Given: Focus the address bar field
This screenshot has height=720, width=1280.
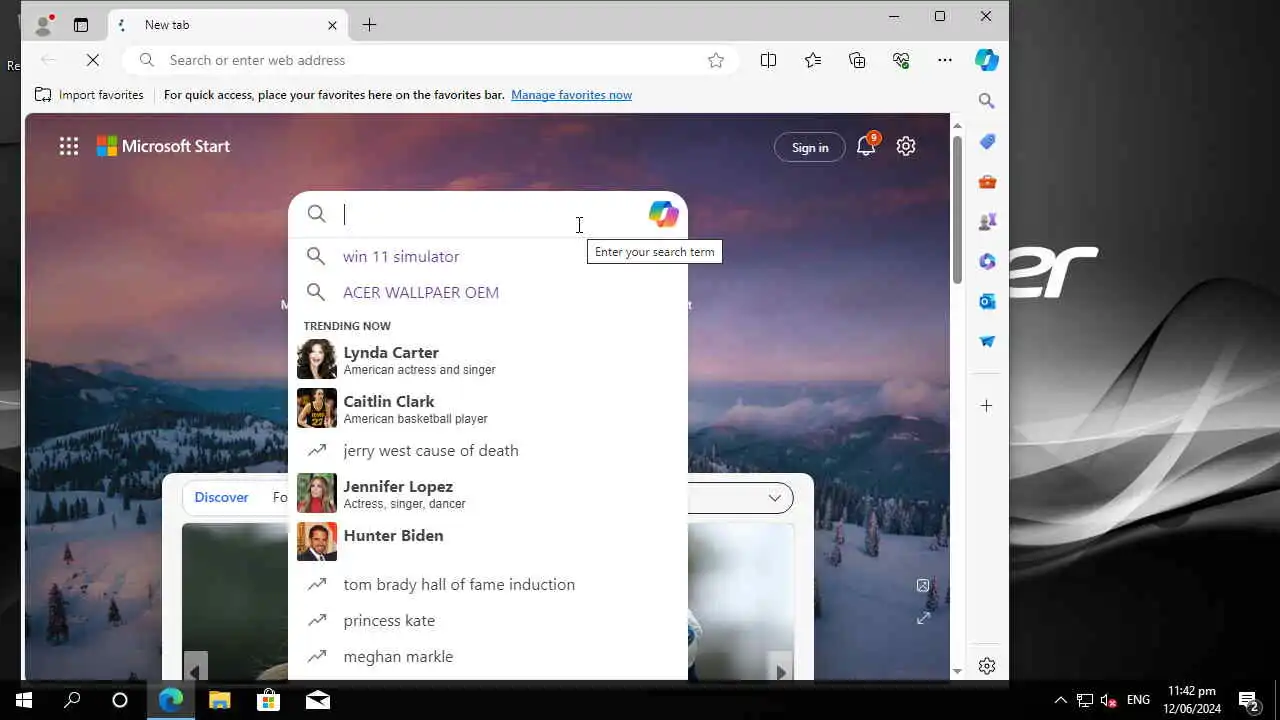Looking at the screenshot, I should pyautogui.click(x=430, y=60).
